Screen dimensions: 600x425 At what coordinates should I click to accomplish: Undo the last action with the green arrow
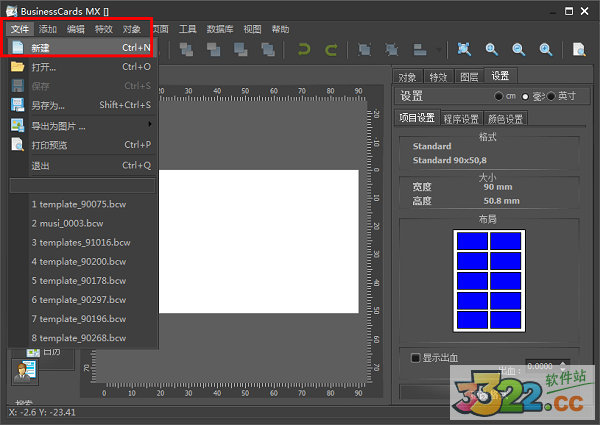[304, 50]
